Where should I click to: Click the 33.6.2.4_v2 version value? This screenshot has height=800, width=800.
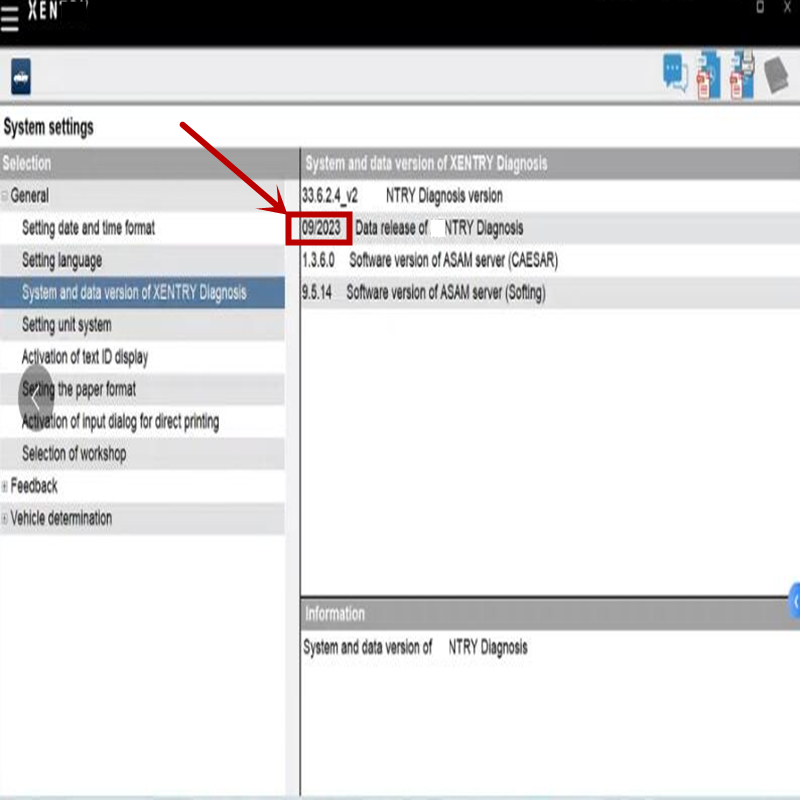coord(330,195)
